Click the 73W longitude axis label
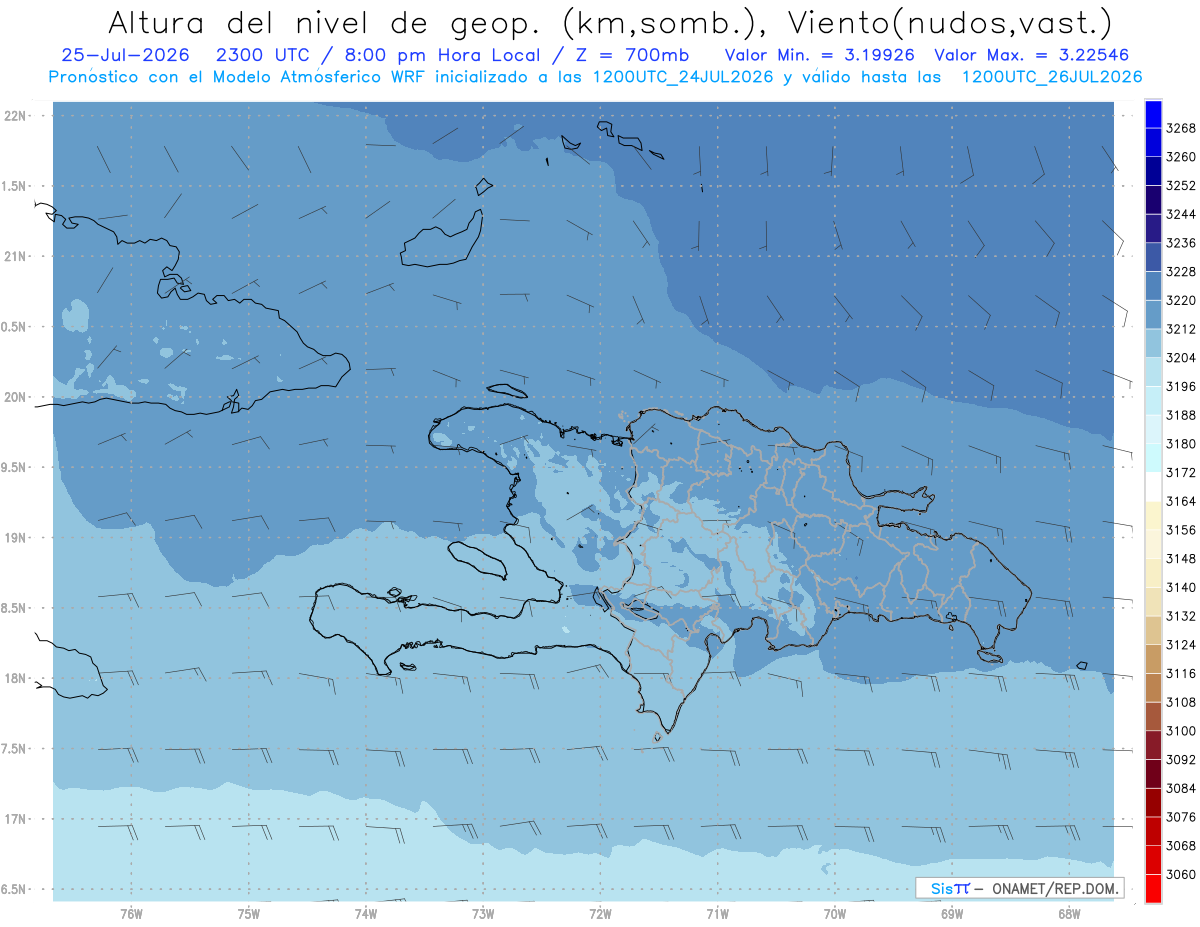Image resolution: width=1200 pixels, height=927 pixels. point(483,913)
